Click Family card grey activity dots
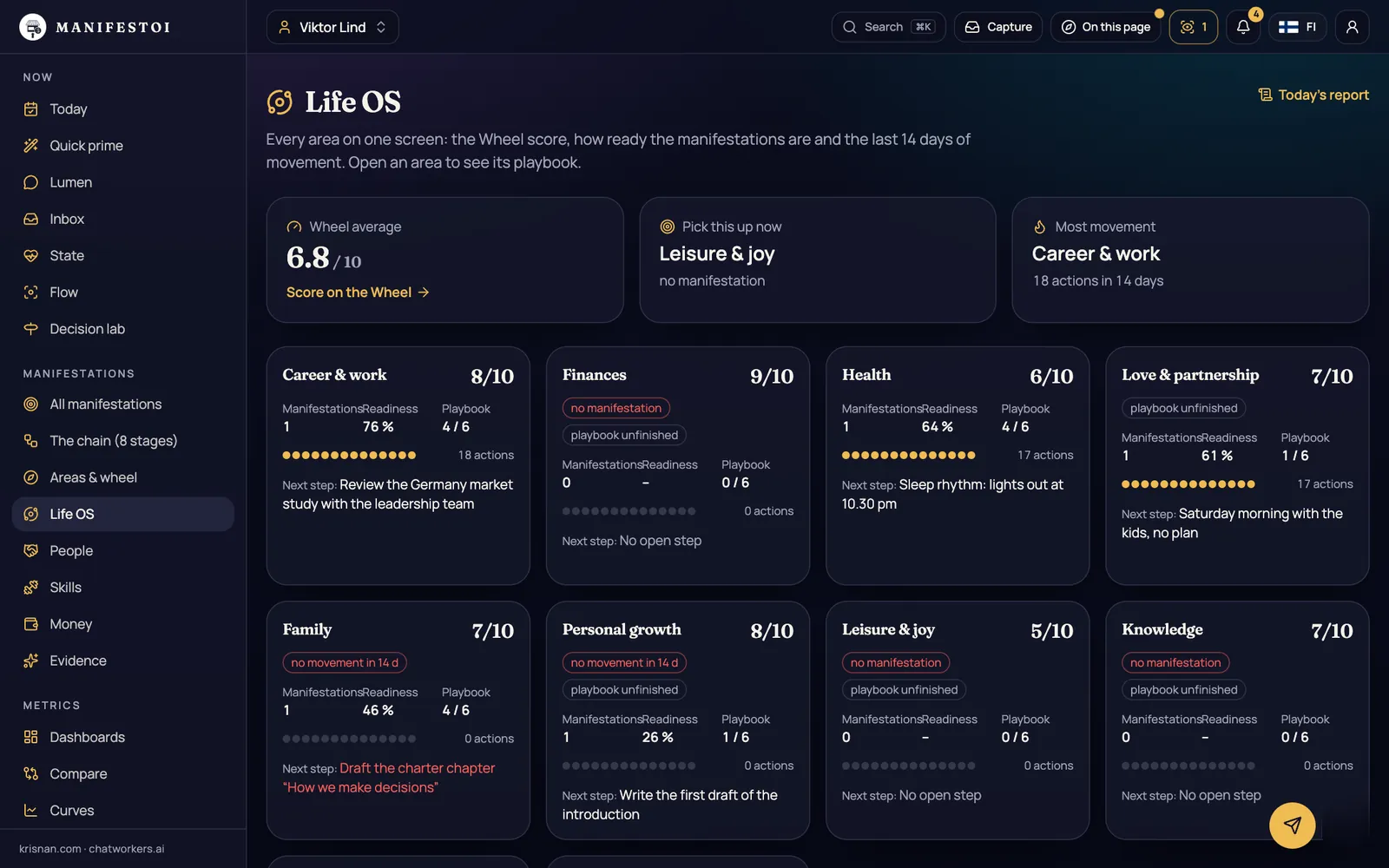Image resolution: width=1389 pixels, height=868 pixels. coord(349,739)
